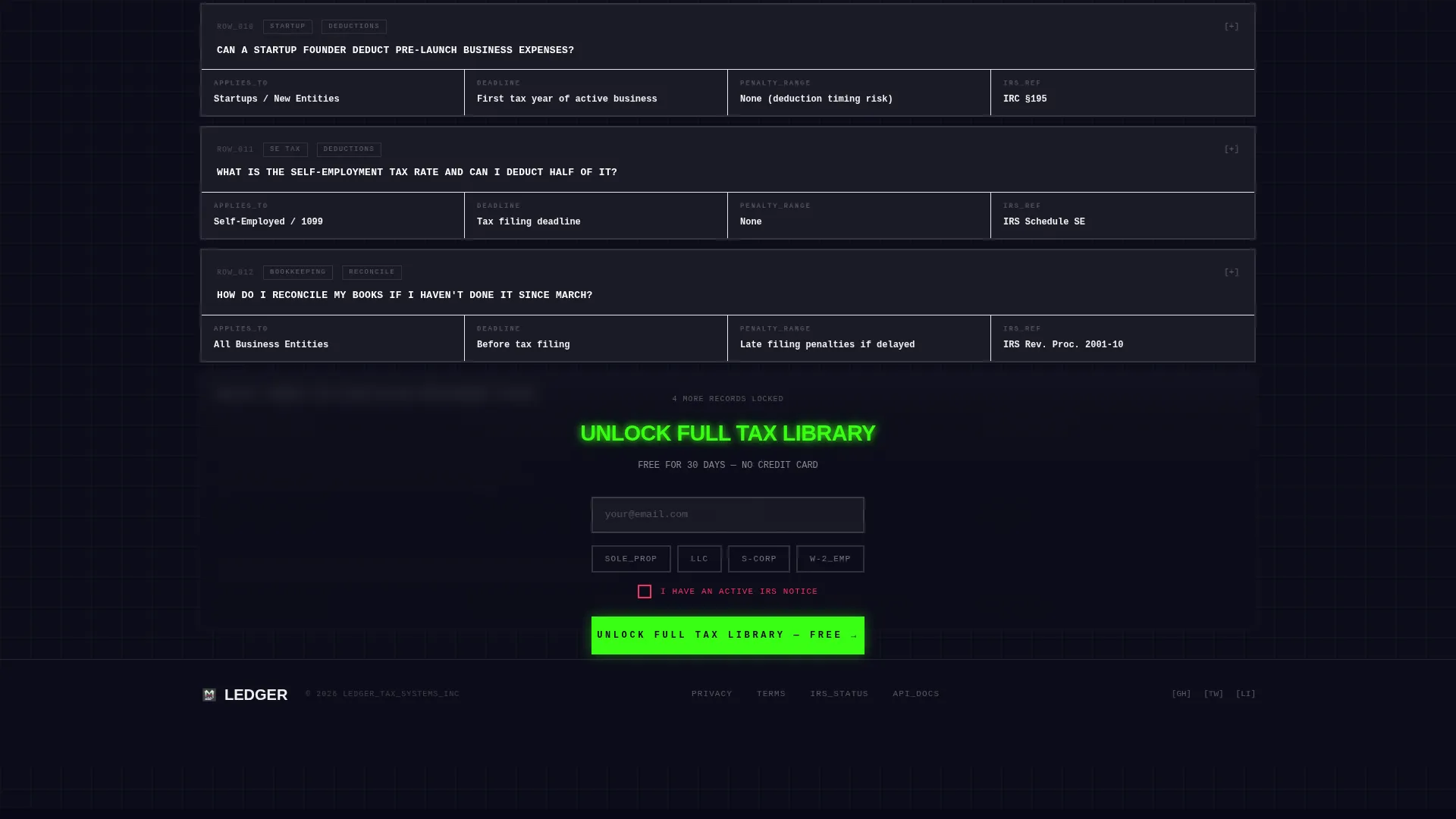Open the TERMS footer link
Image resolution: width=1456 pixels, height=819 pixels.
[x=771, y=694]
